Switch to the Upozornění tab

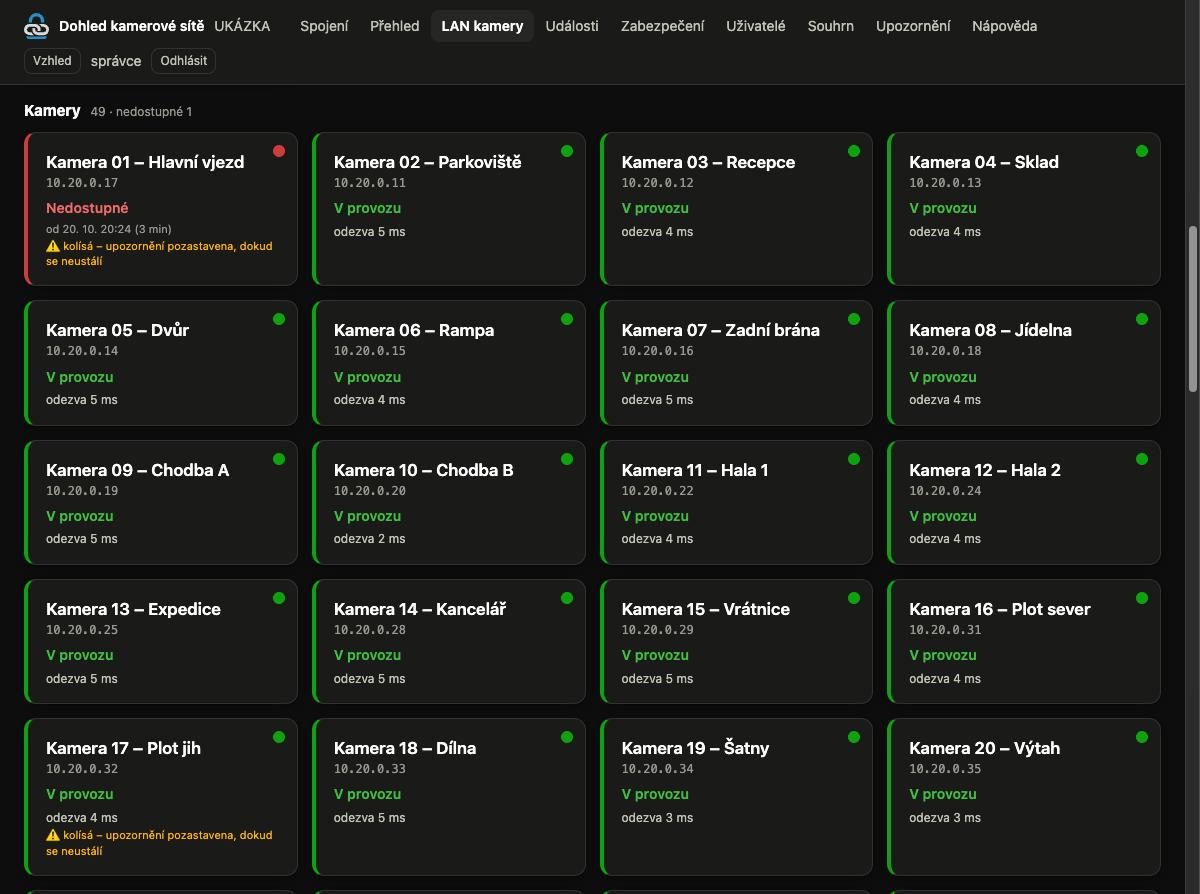[913, 26]
